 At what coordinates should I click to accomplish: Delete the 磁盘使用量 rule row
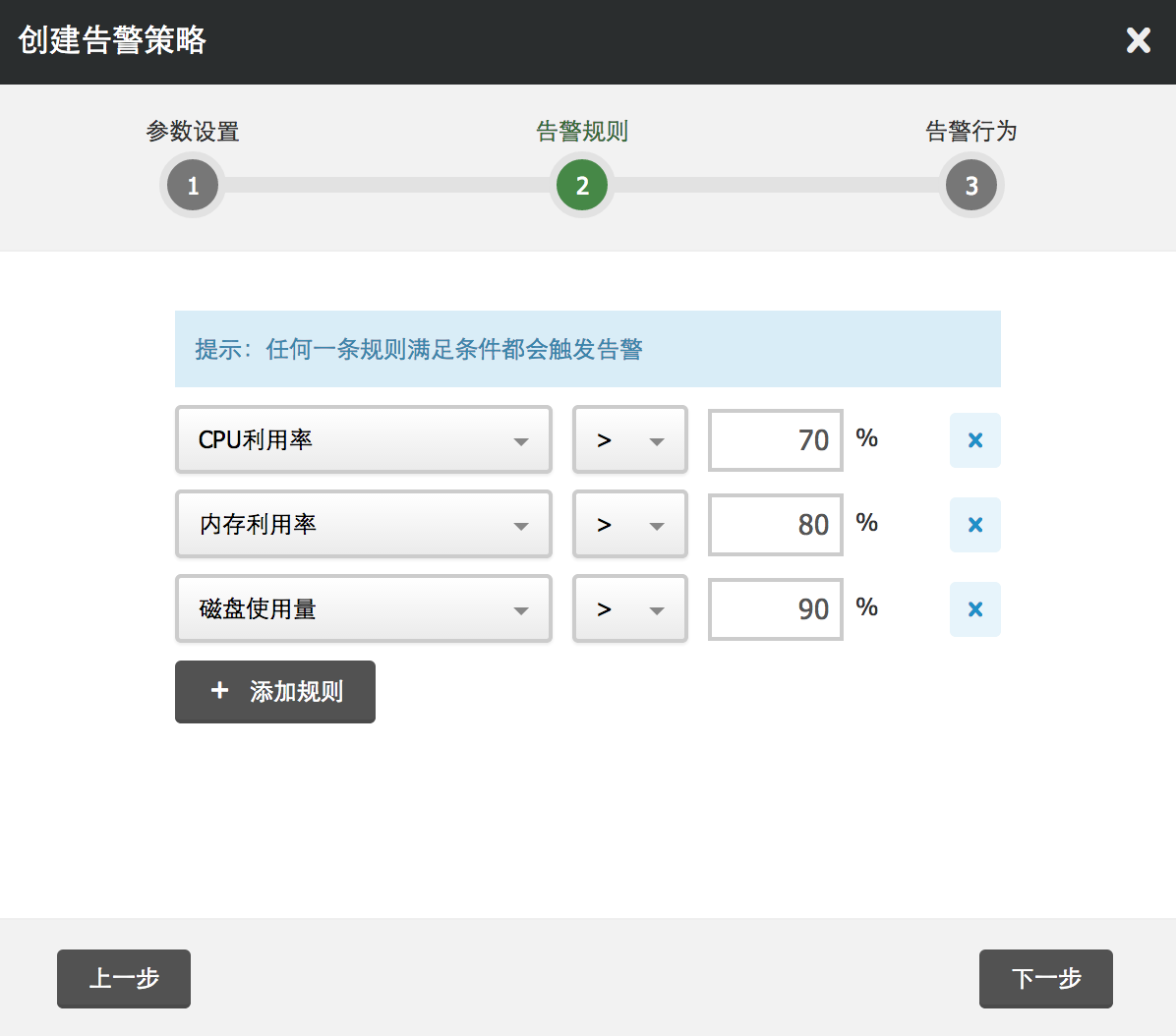[x=974, y=609]
